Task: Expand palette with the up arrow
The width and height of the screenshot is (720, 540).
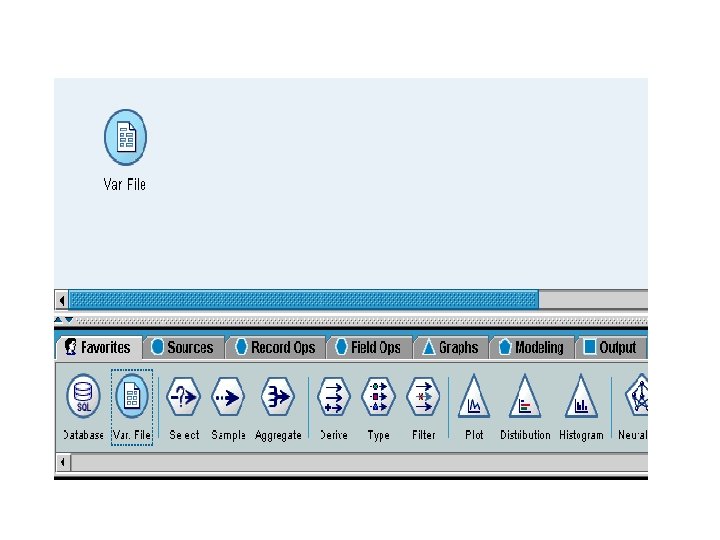Action: pyautogui.click(x=58, y=319)
